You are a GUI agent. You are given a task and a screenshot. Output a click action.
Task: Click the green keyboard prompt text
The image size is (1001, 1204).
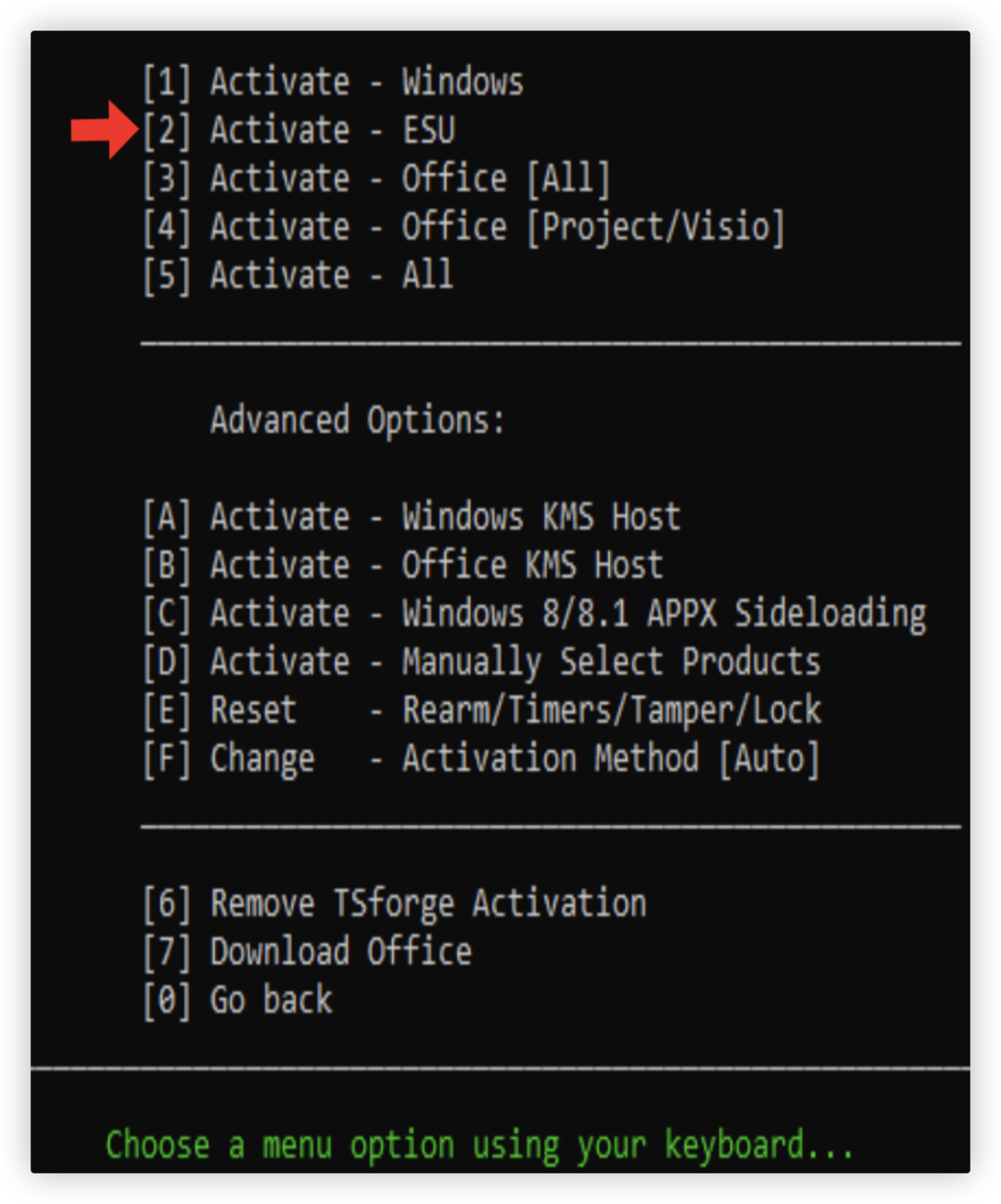(478, 1145)
